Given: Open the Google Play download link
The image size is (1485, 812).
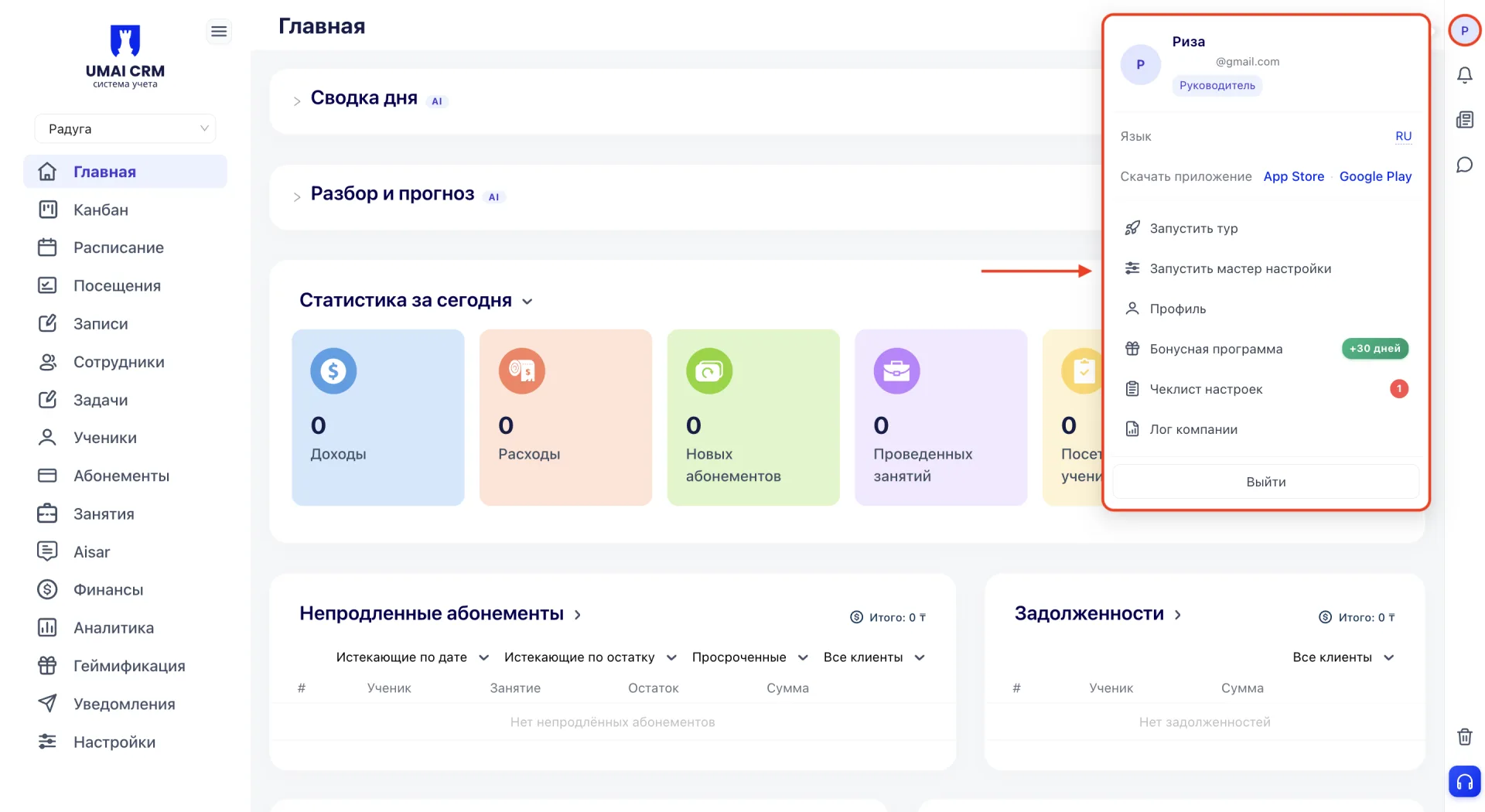Looking at the screenshot, I should (x=1375, y=176).
